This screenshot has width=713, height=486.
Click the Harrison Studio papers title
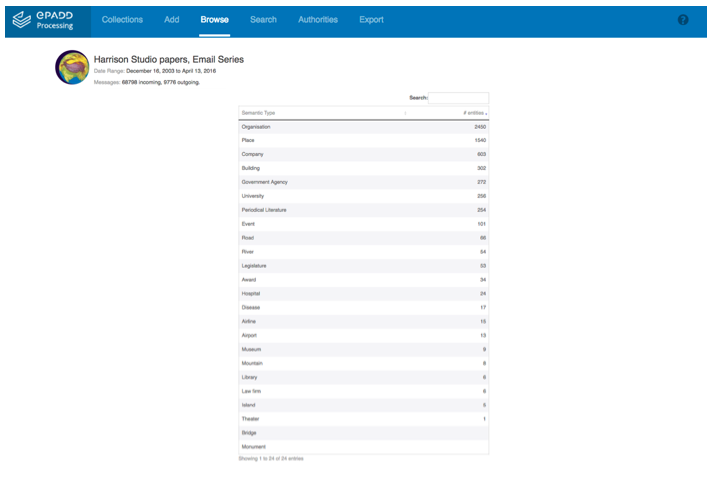(169, 60)
